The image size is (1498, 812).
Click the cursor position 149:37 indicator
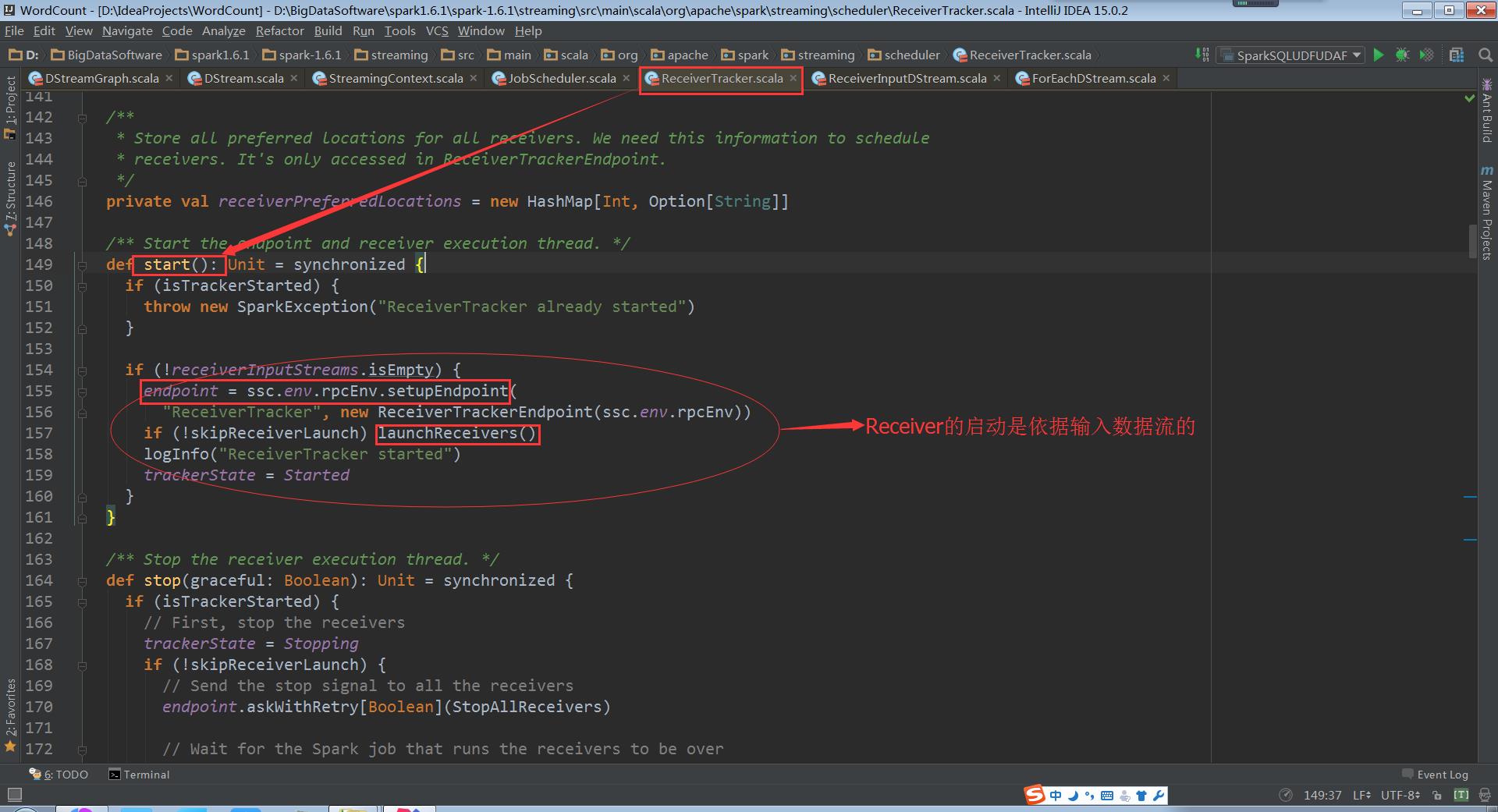click(x=1322, y=795)
